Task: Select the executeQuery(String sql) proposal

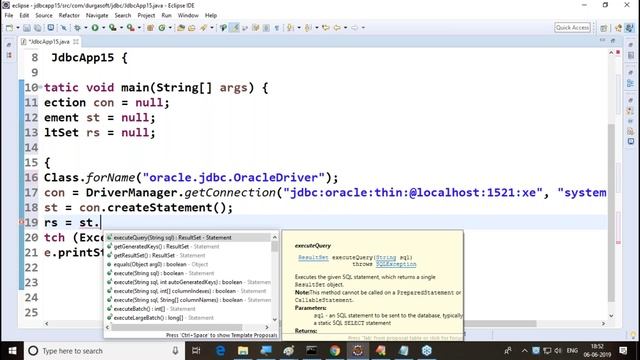Action: click(x=188, y=238)
